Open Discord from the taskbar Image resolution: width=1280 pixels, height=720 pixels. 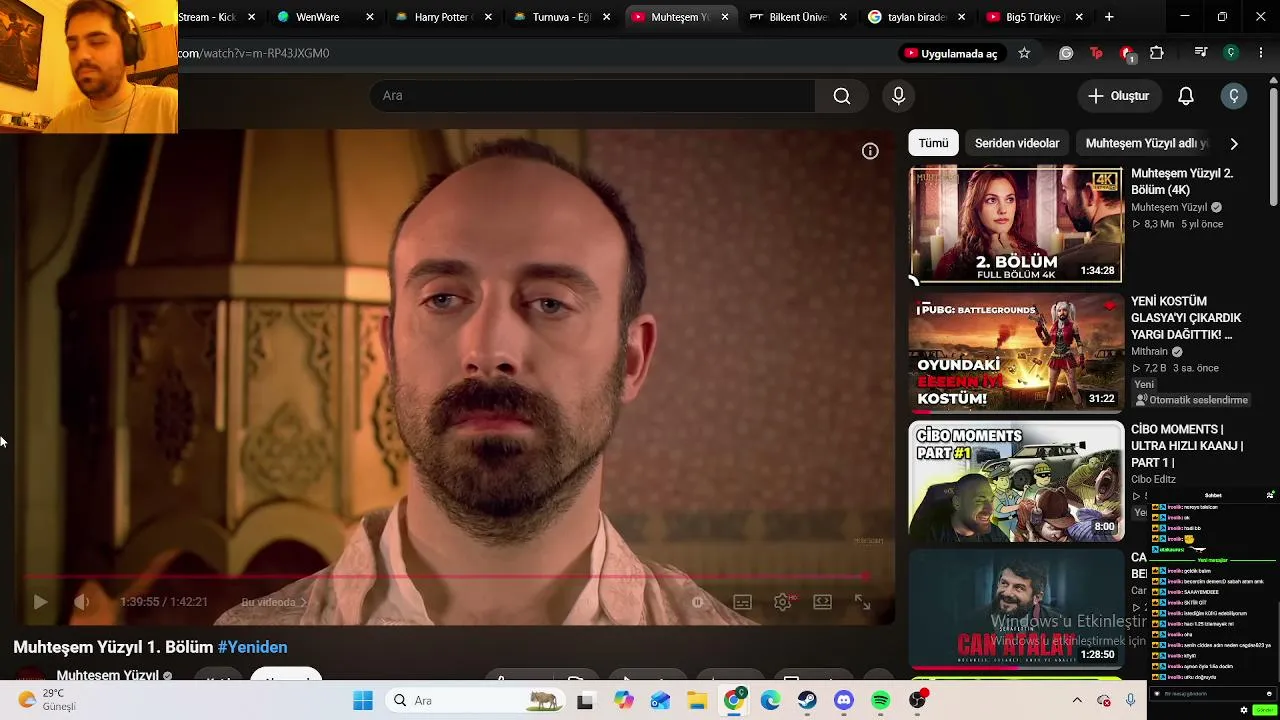tap(844, 701)
